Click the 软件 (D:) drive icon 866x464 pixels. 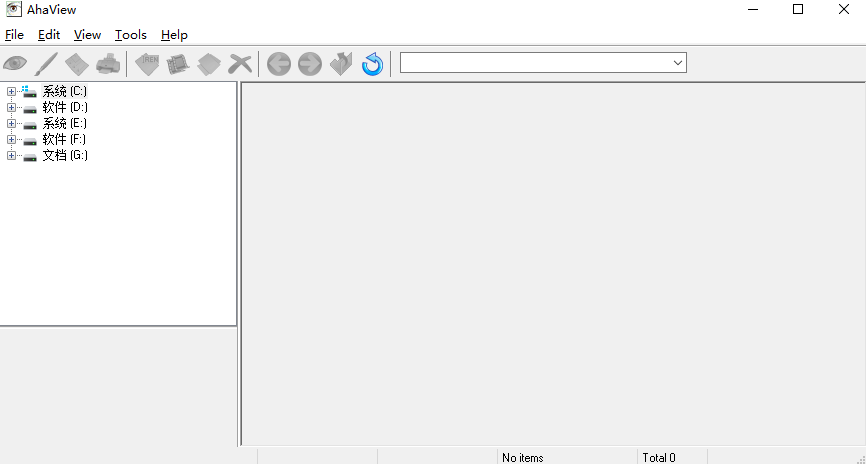point(30,108)
